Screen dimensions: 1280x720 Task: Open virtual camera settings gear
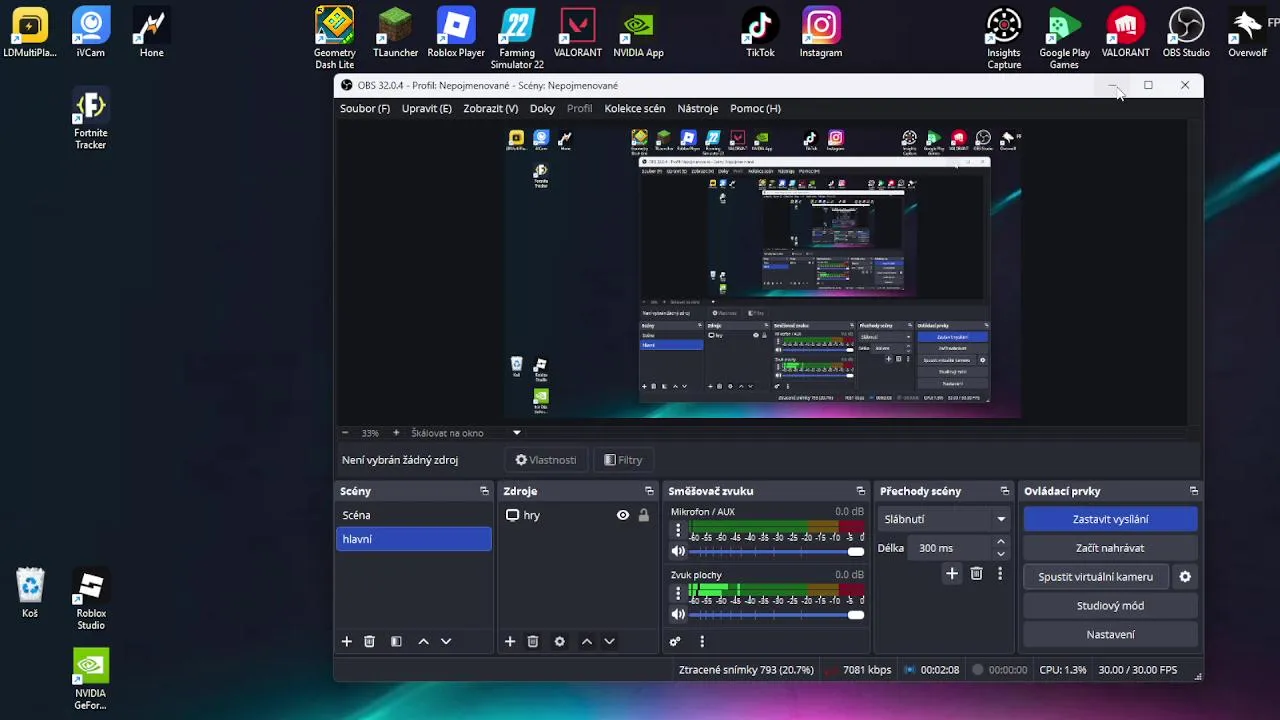click(x=1185, y=577)
